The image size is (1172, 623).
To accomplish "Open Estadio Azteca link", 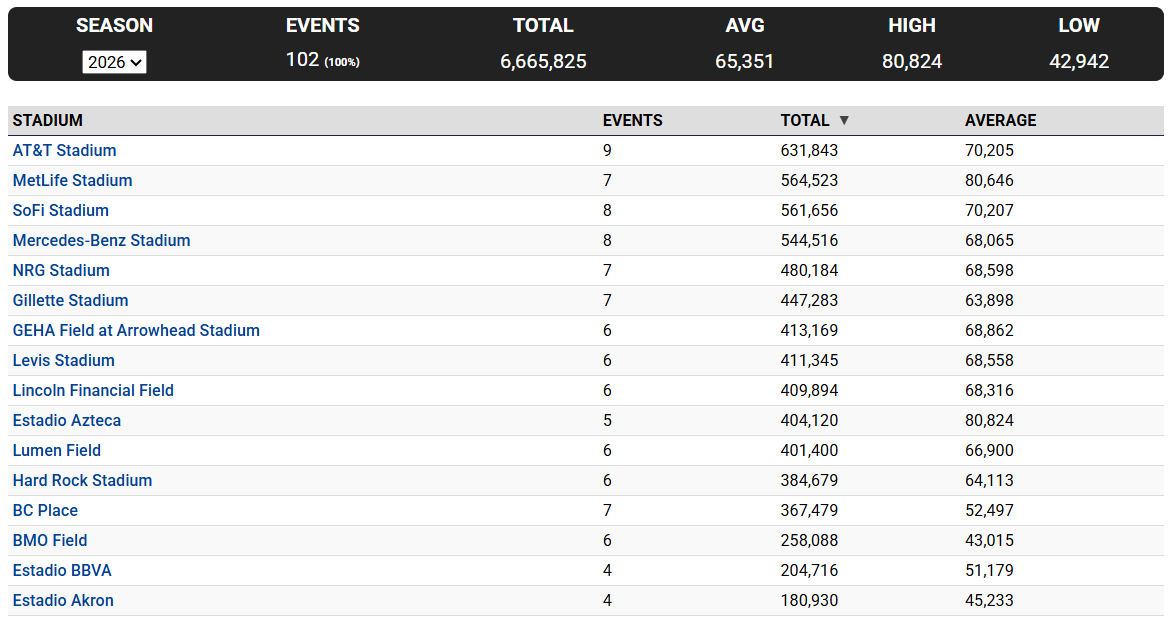I will [x=67, y=421].
